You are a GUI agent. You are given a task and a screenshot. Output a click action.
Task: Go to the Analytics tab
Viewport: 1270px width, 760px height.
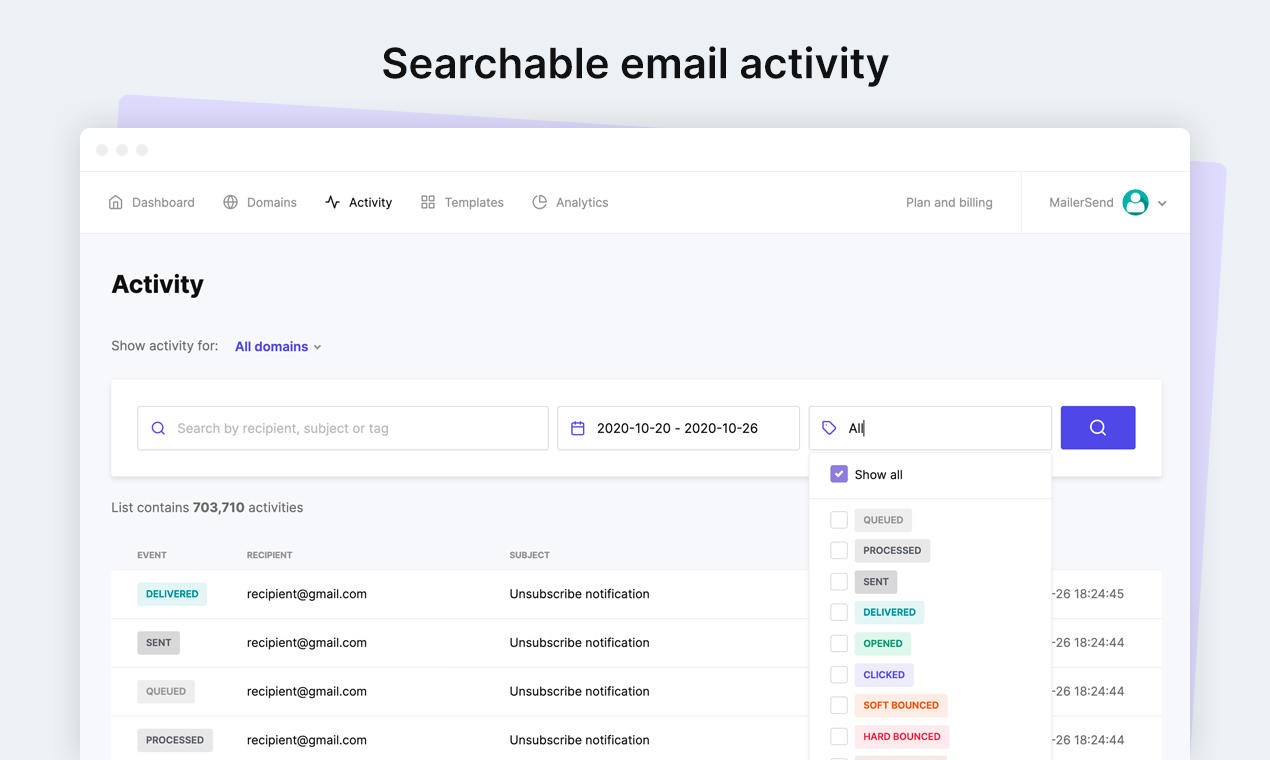point(581,202)
